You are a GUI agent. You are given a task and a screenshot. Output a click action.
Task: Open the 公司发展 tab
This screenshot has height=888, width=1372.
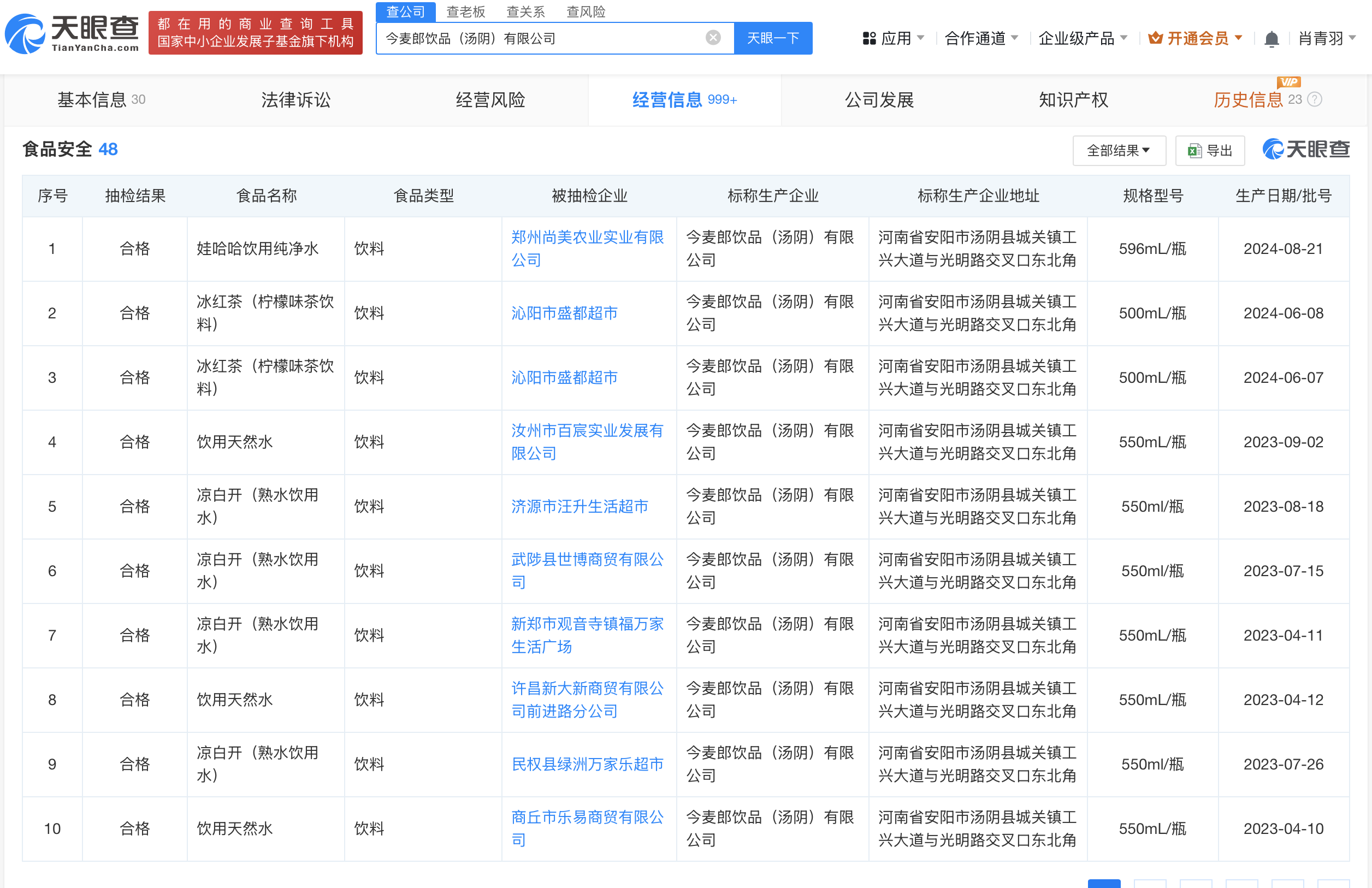coord(879,100)
